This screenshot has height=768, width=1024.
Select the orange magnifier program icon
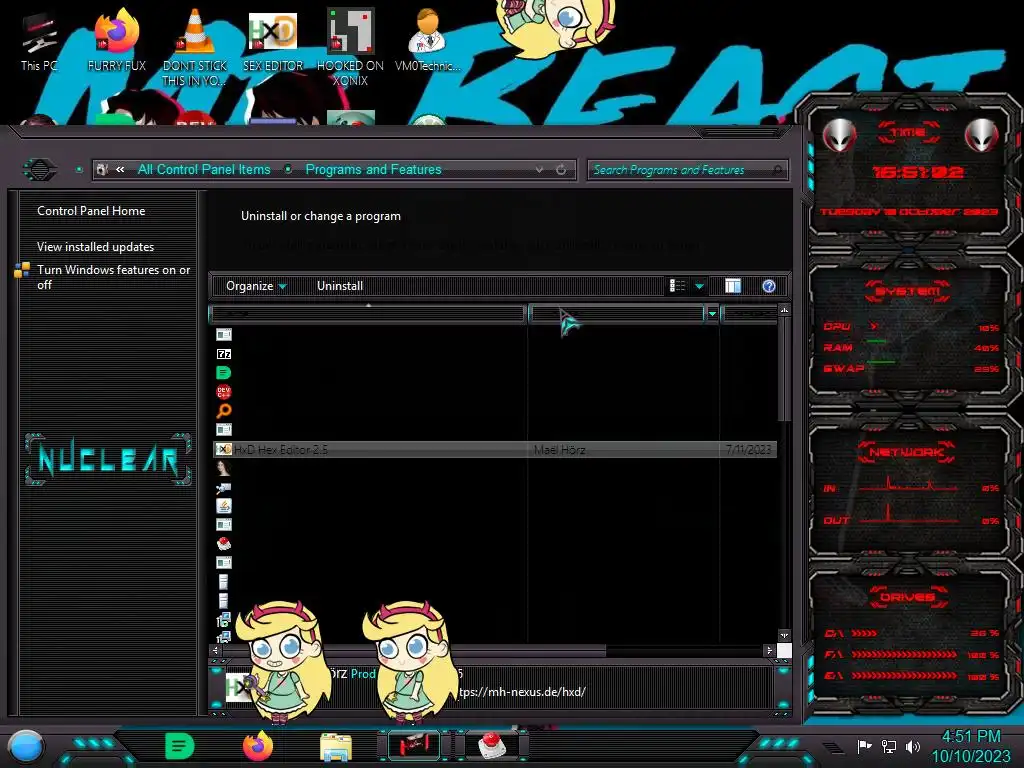point(223,411)
